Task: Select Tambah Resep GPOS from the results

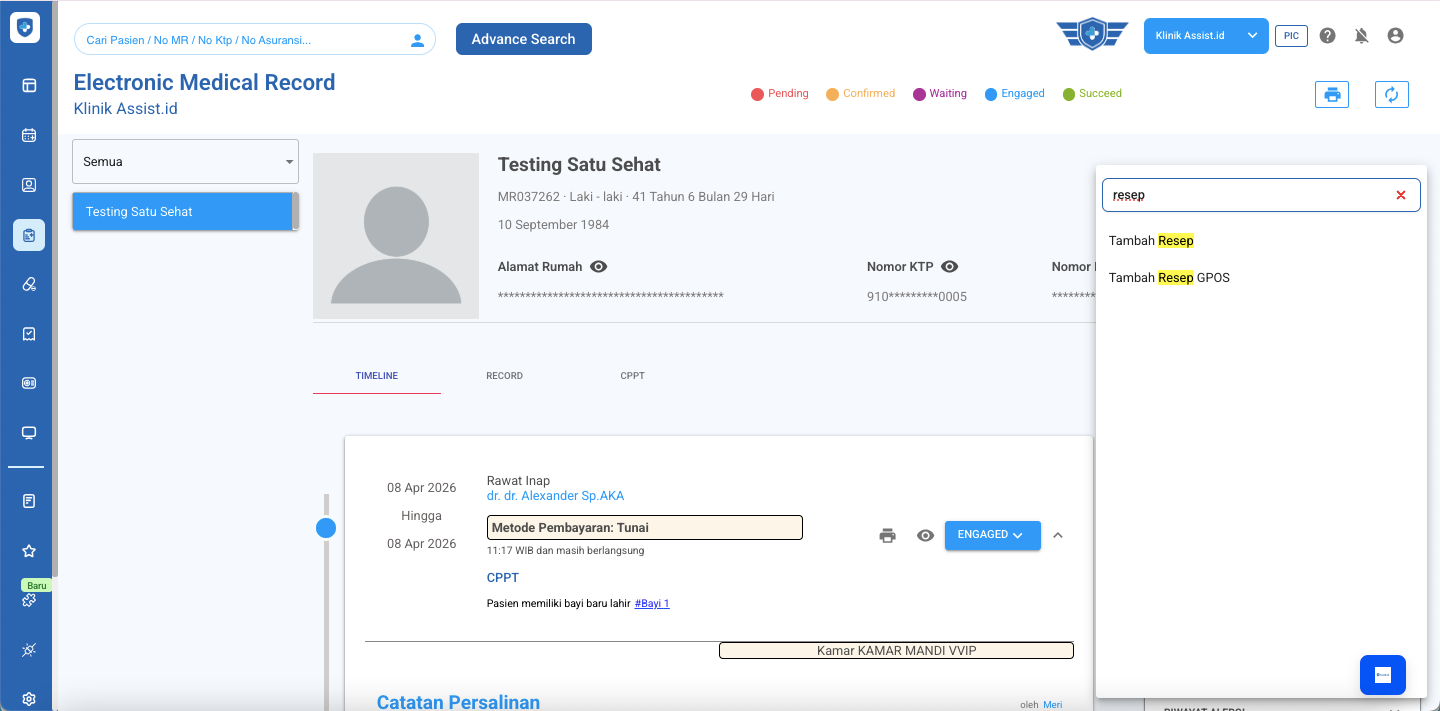Action: pyautogui.click(x=1169, y=278)
